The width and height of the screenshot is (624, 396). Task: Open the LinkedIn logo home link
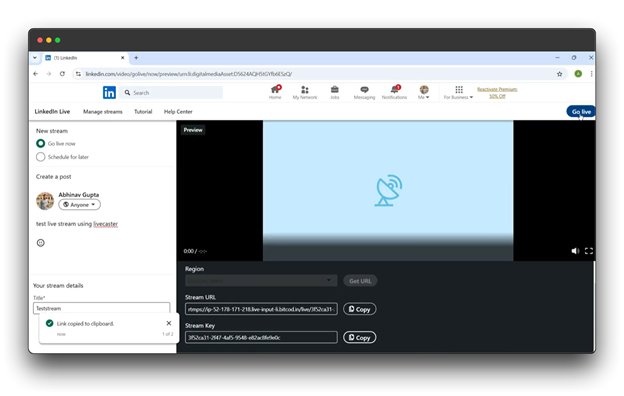pos(109,92)
